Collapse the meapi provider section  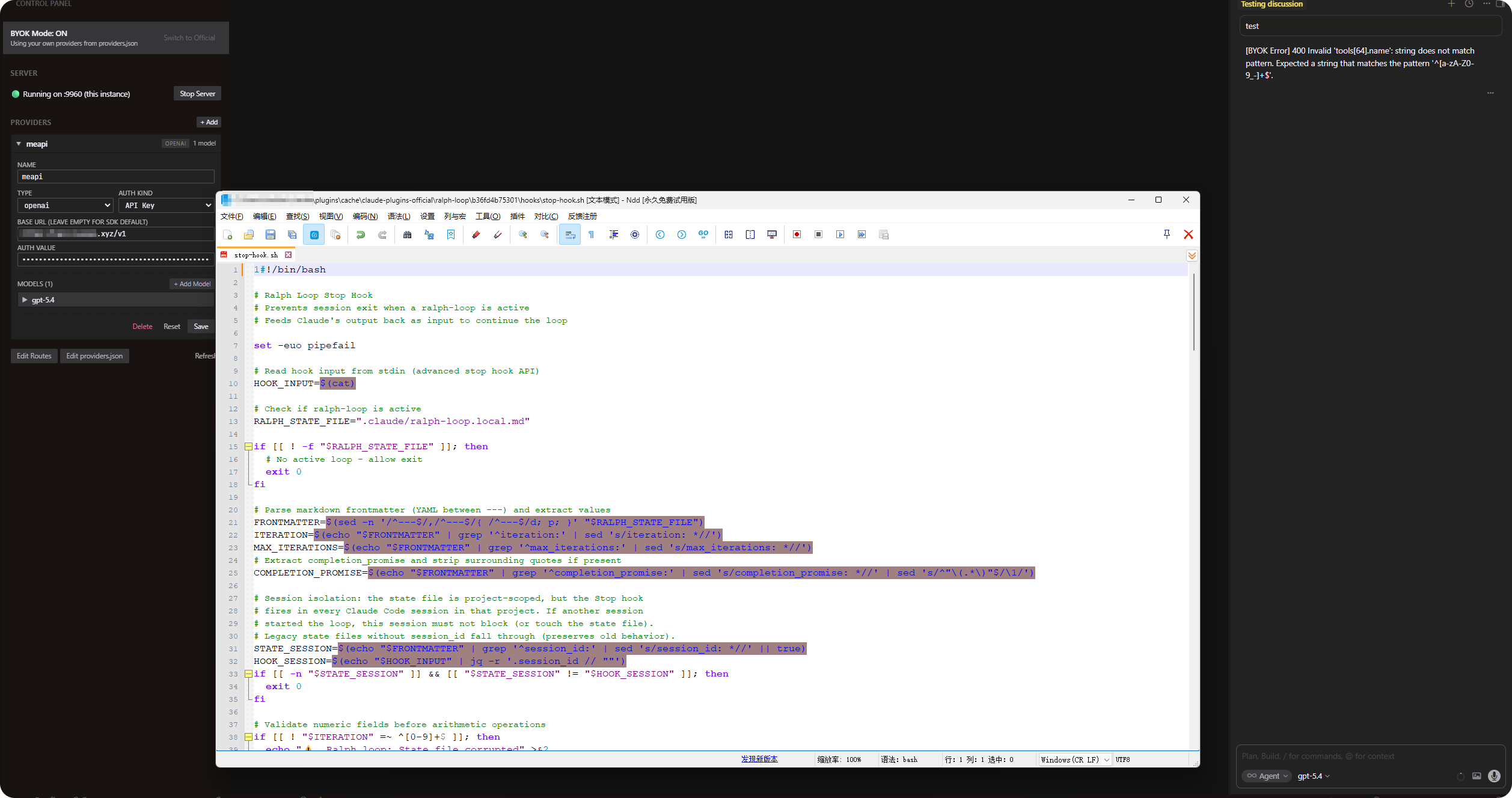(19, 144)
